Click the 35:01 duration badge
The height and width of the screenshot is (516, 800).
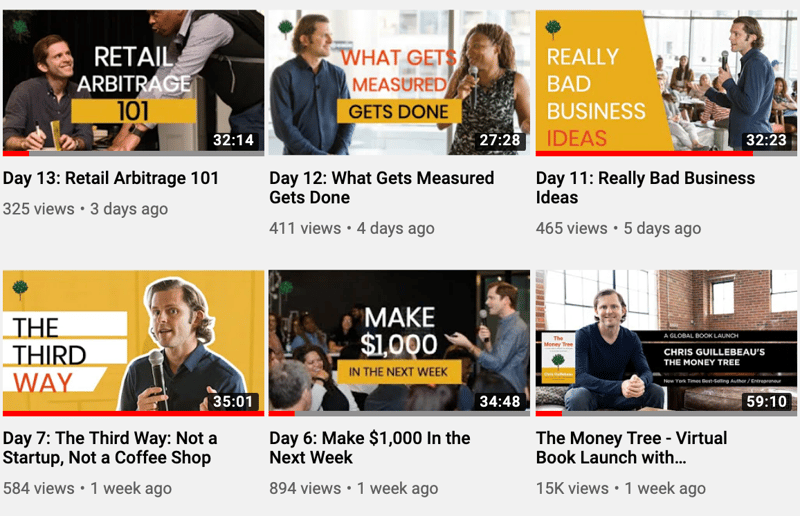pos(233,401)
